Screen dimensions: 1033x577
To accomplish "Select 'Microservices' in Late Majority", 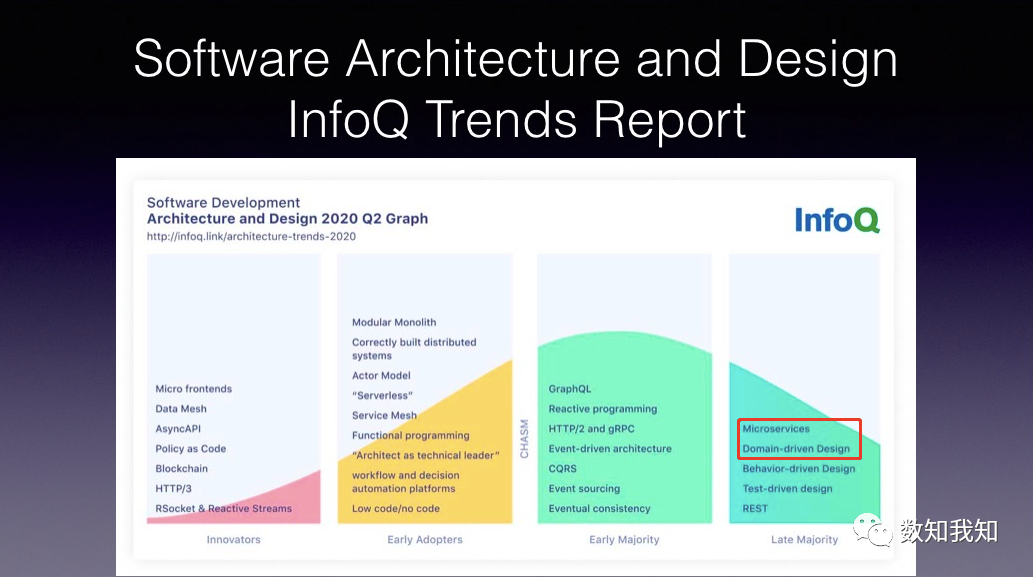I will (x=776, y=429).
